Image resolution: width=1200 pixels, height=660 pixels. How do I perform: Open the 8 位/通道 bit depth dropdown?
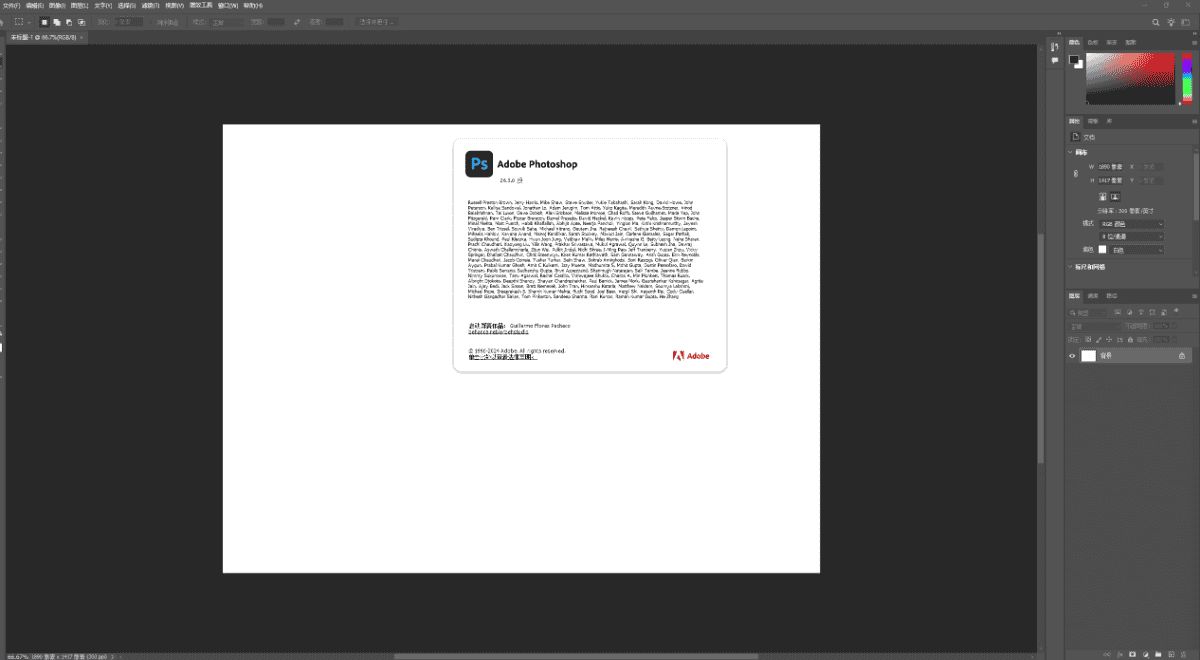(1131, 236)
